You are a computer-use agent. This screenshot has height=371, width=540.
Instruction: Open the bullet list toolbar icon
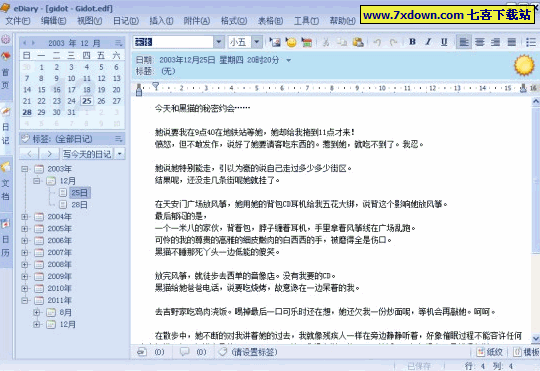(x=531, y=42)
